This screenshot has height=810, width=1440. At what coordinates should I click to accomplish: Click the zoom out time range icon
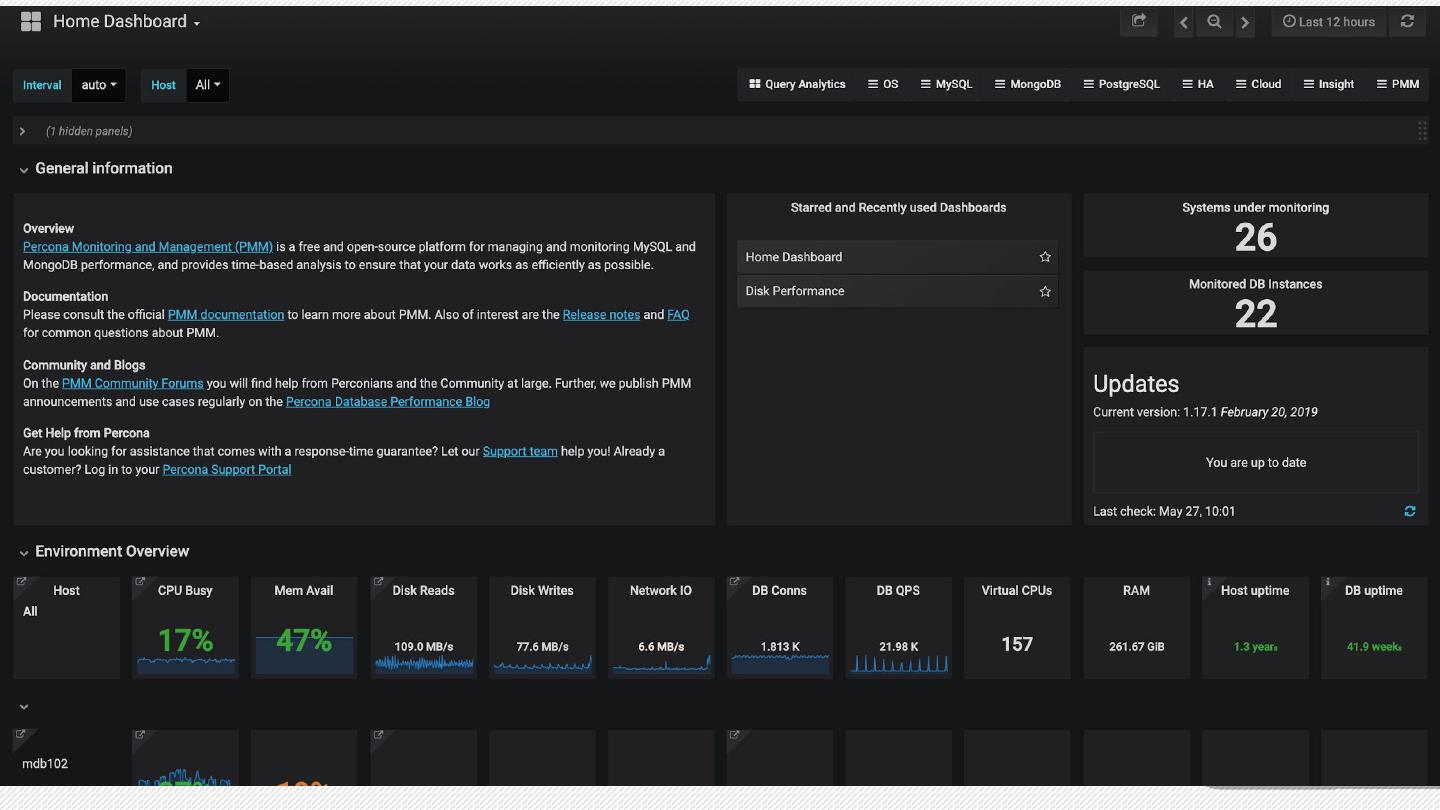point(1214,22)
